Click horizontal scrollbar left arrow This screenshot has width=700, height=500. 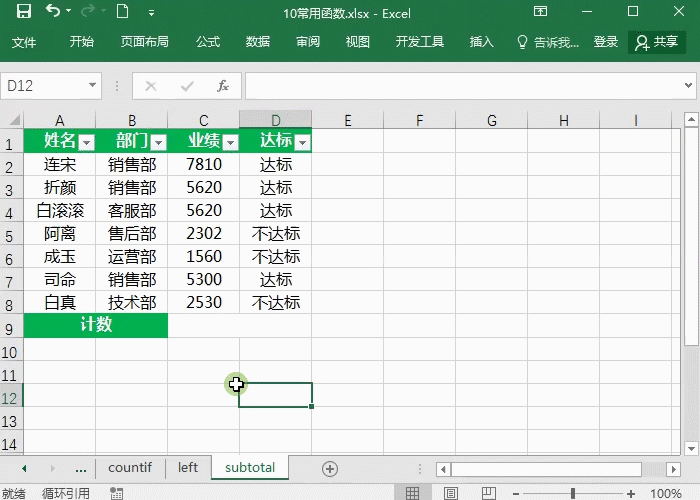coord(443,469)
